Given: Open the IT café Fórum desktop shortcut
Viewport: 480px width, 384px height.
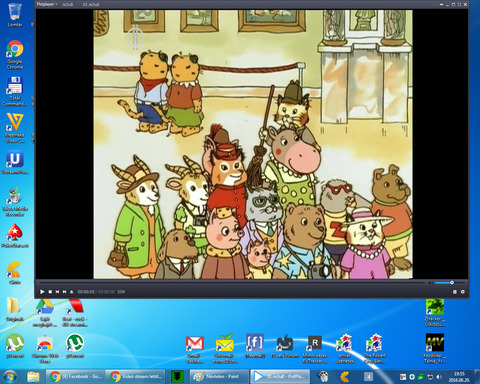Looking at the screenshot, I should click(285, 346).
